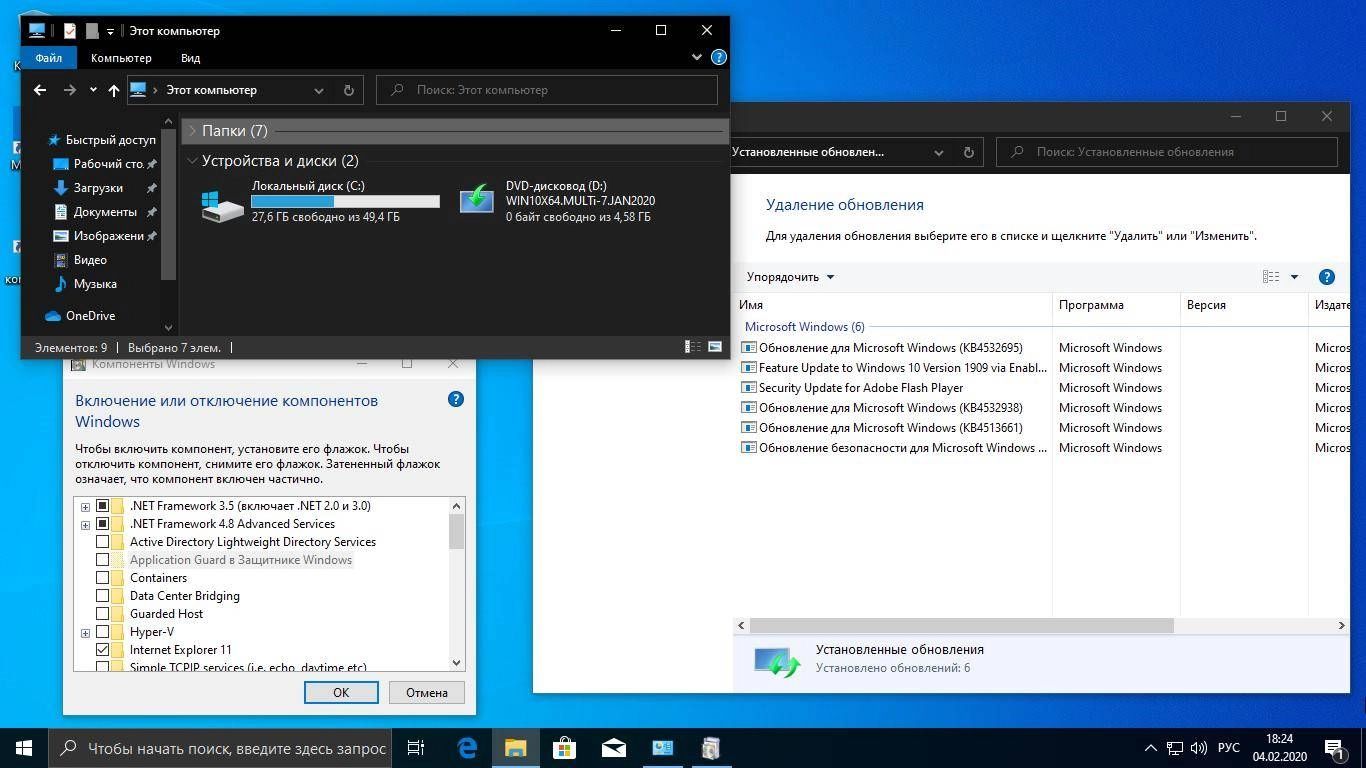Open help in the This PC window

[718, 57]
